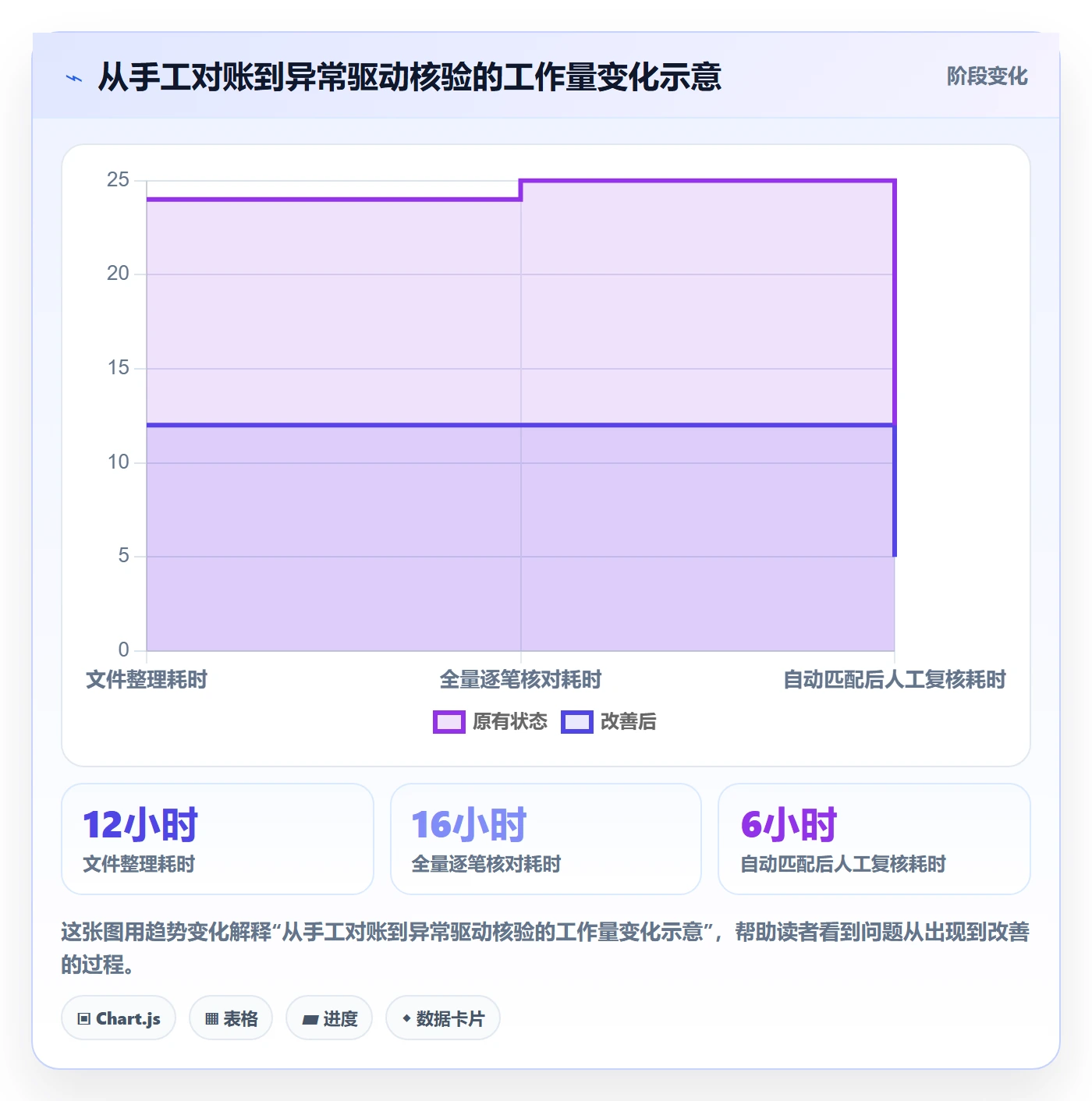
Task: Select the chart title 从手工对账到异常驱动核验的工作量变化示意
Action: [x=409, y=77]
